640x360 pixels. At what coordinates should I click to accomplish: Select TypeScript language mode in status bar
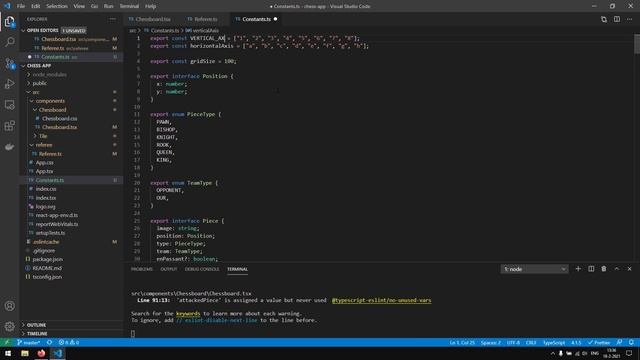tap(554, 342)
